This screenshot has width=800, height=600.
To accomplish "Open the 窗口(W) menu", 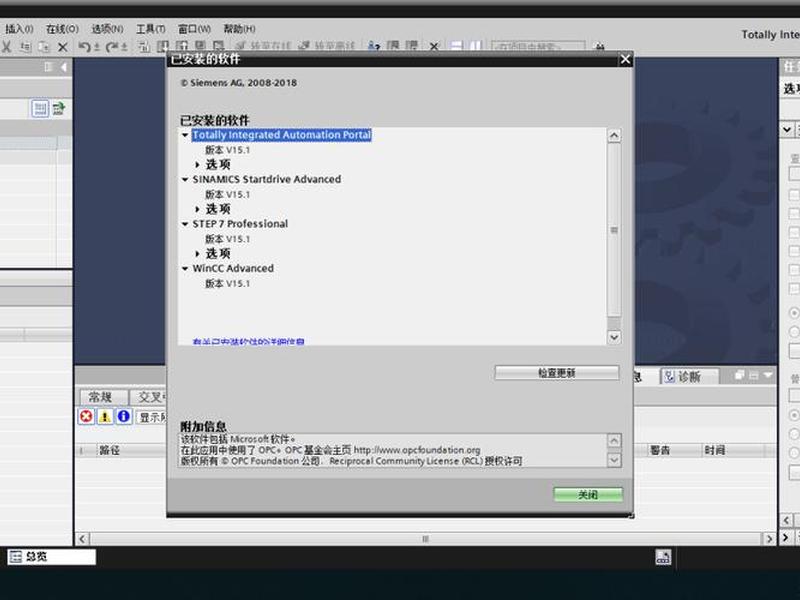I will point(194,29).
